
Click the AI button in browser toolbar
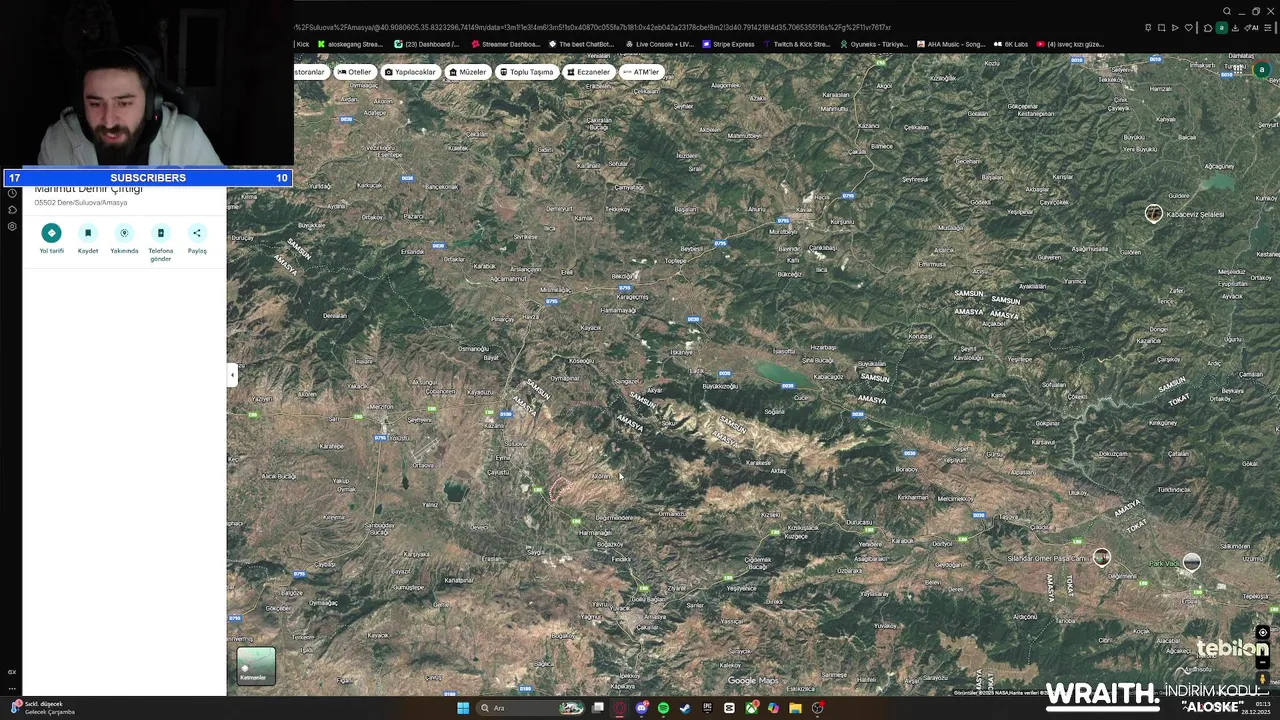pos(1251,28)
